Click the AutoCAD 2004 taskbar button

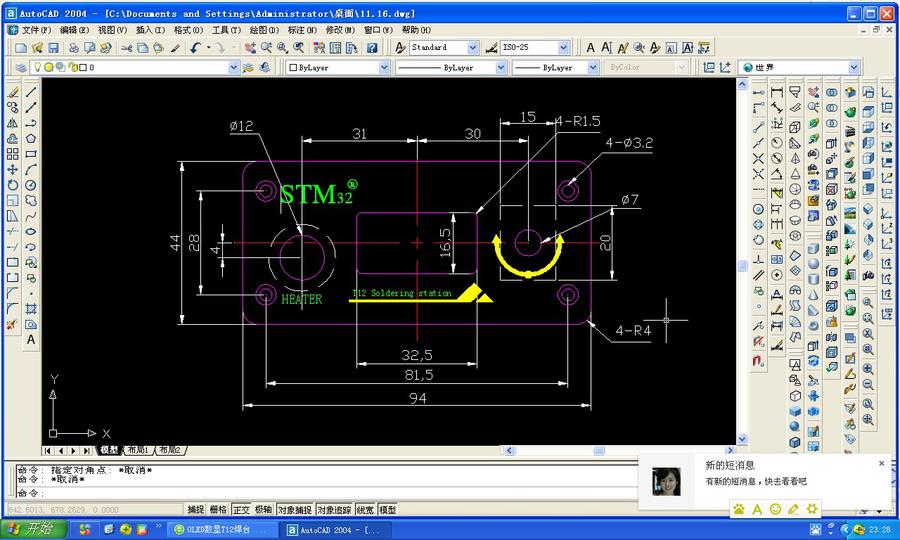[335, 530]
